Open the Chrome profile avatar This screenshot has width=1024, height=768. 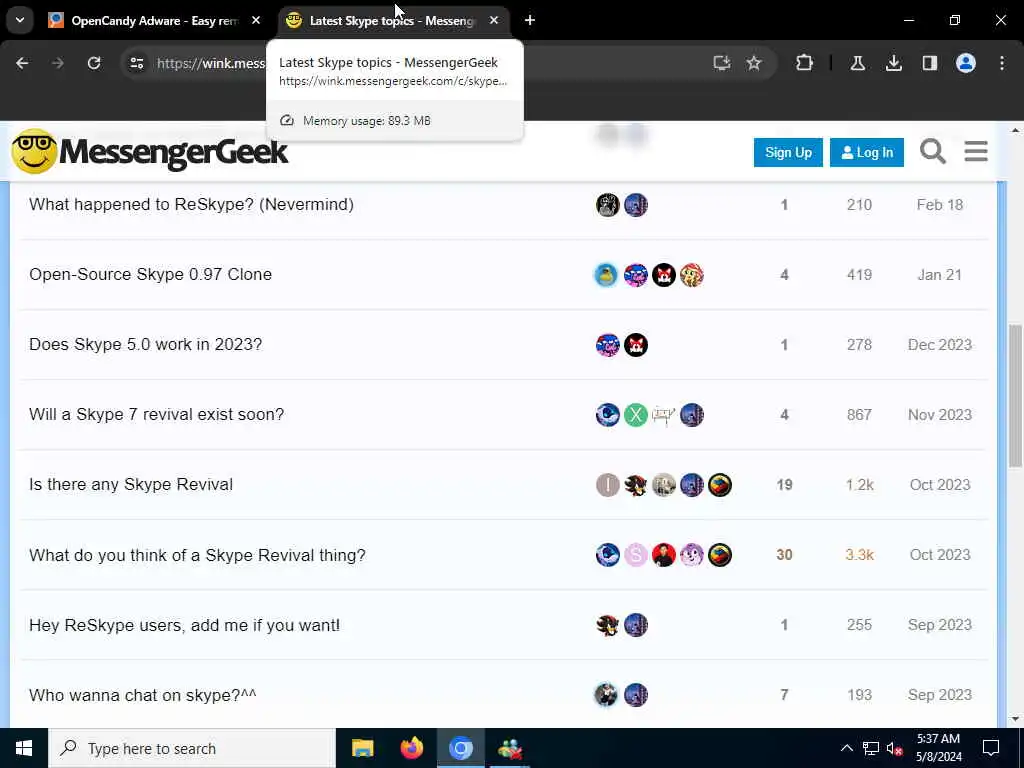[x=966, y=63]
